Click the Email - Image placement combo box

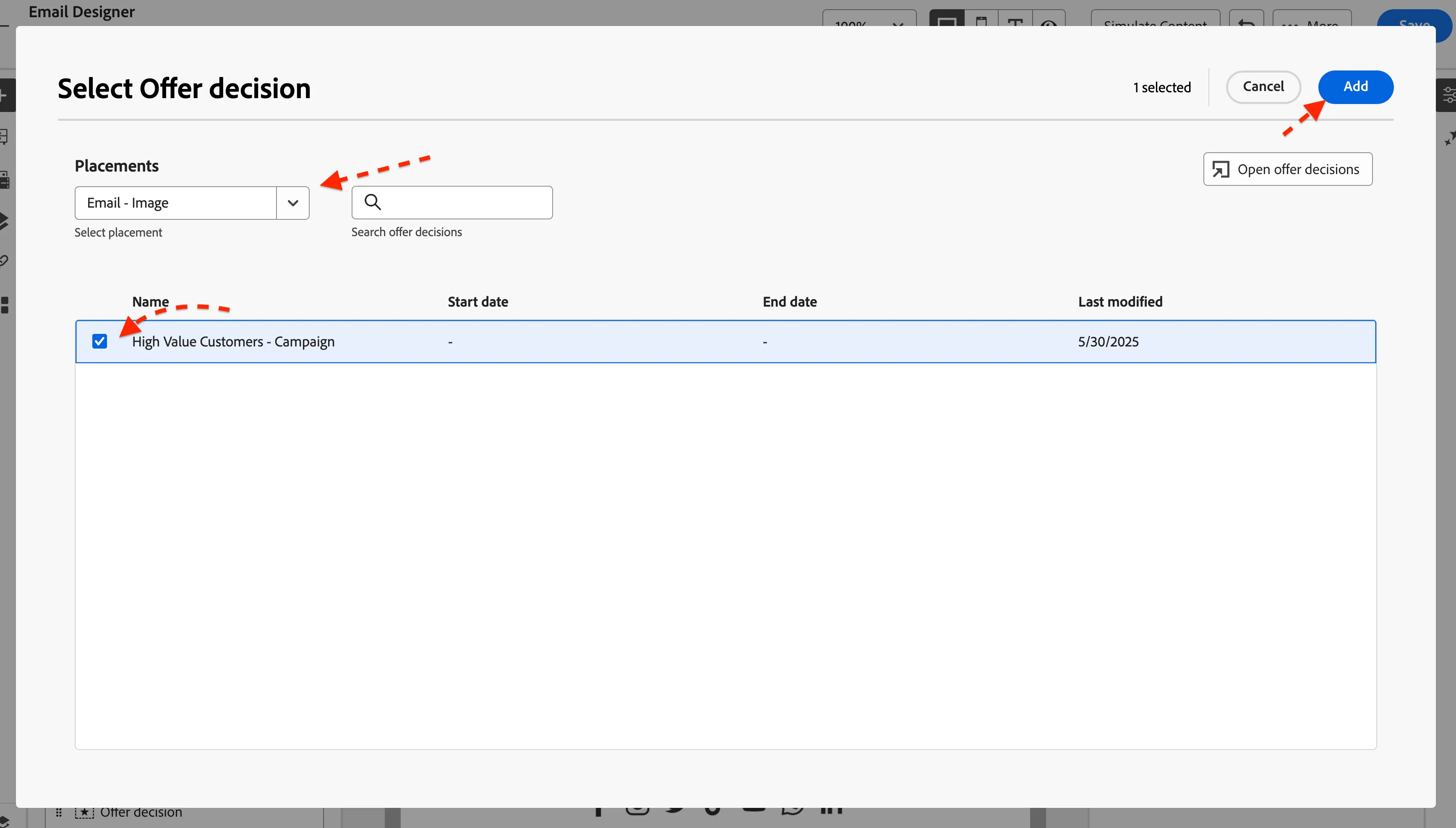tap(192, 203)
